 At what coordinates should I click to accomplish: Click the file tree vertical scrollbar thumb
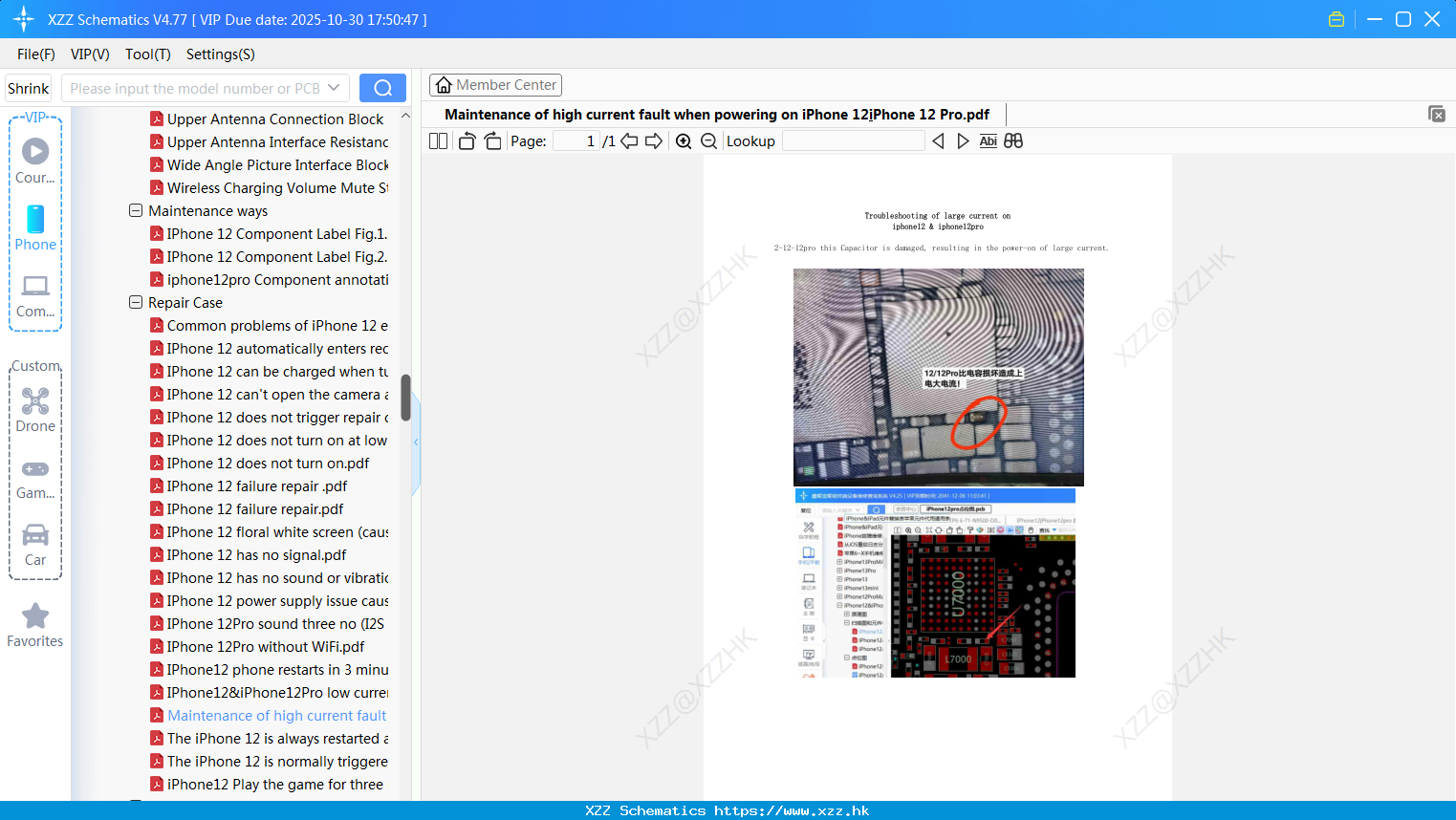click(405, 398)
